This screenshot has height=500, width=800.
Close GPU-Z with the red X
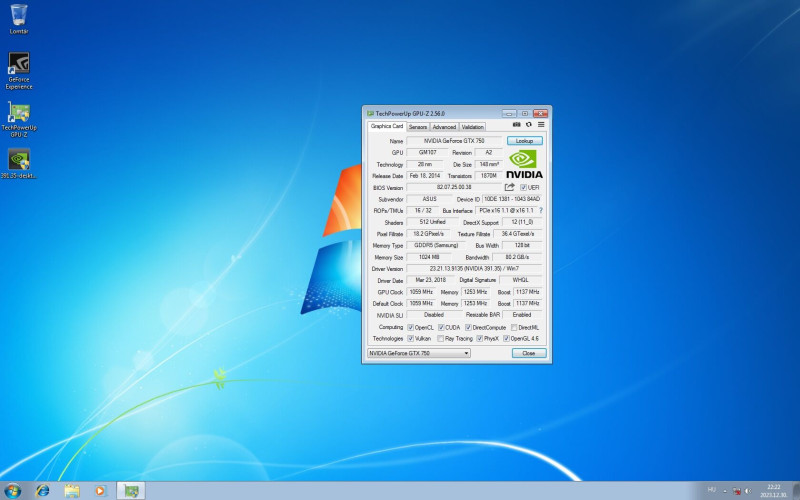tap(540, 113)
